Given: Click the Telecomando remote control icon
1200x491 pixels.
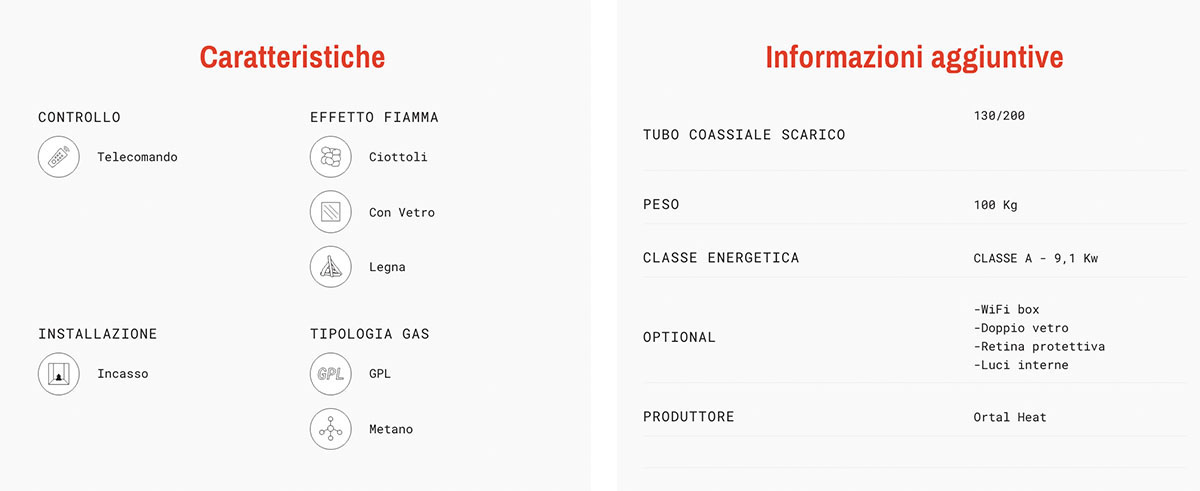Looking at the screenshot, I should [59, 157].
